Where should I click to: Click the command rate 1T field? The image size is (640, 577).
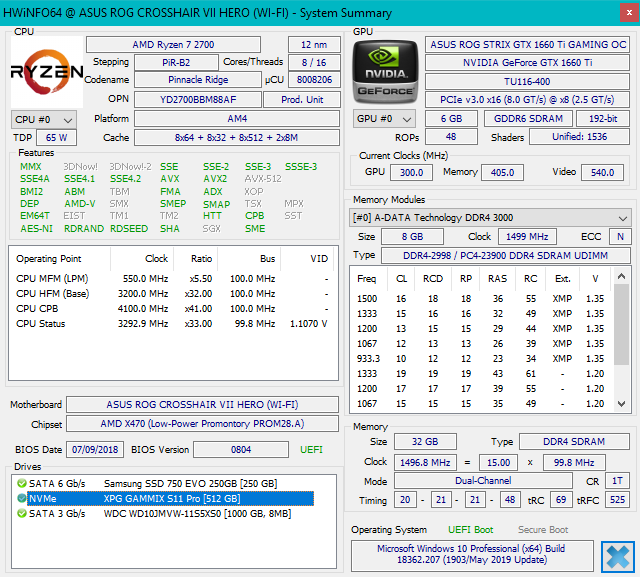point(617,481)
